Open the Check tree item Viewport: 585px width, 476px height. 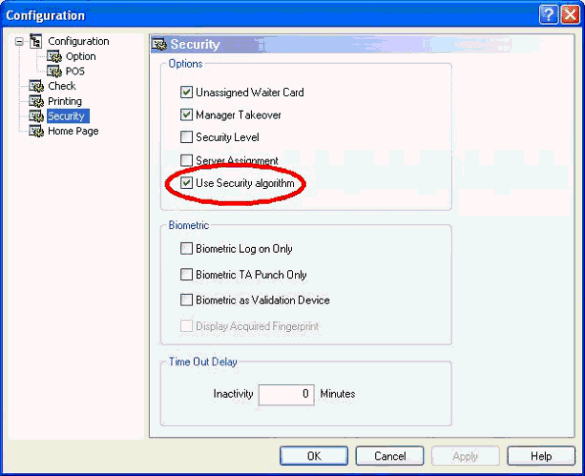pos(62,86)
